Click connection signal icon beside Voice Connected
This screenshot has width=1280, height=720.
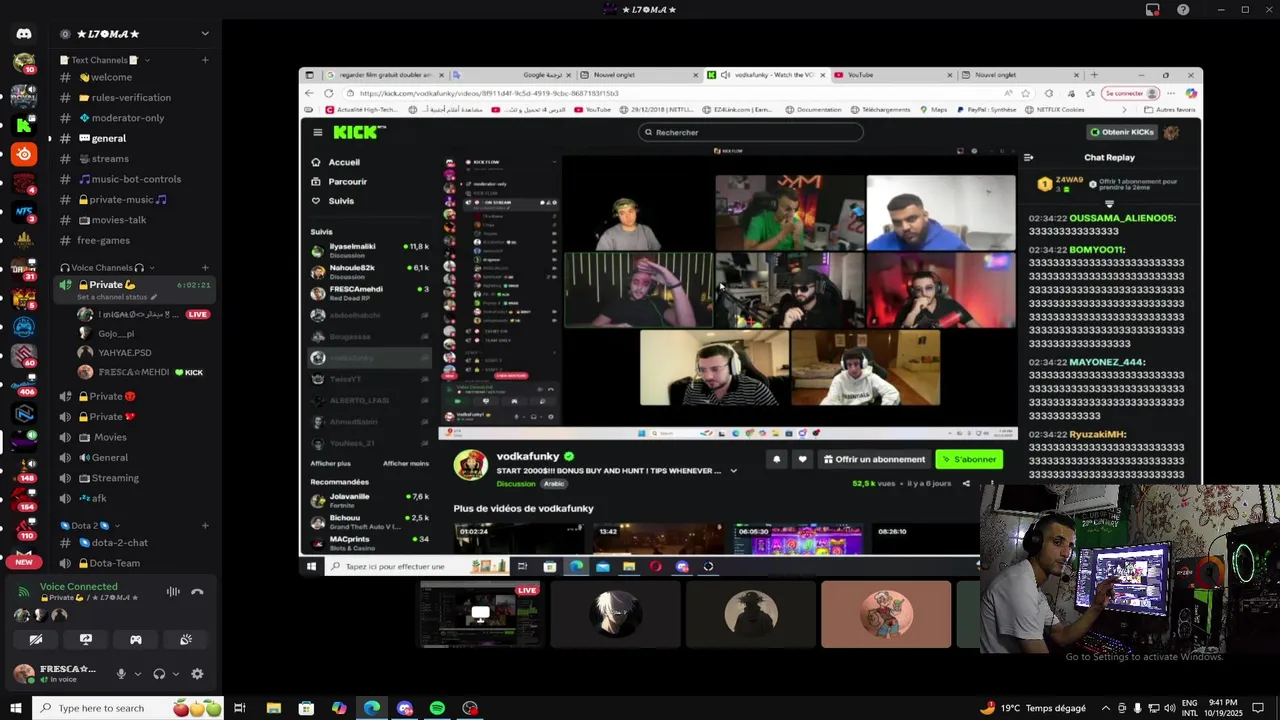tap(24, 592)
